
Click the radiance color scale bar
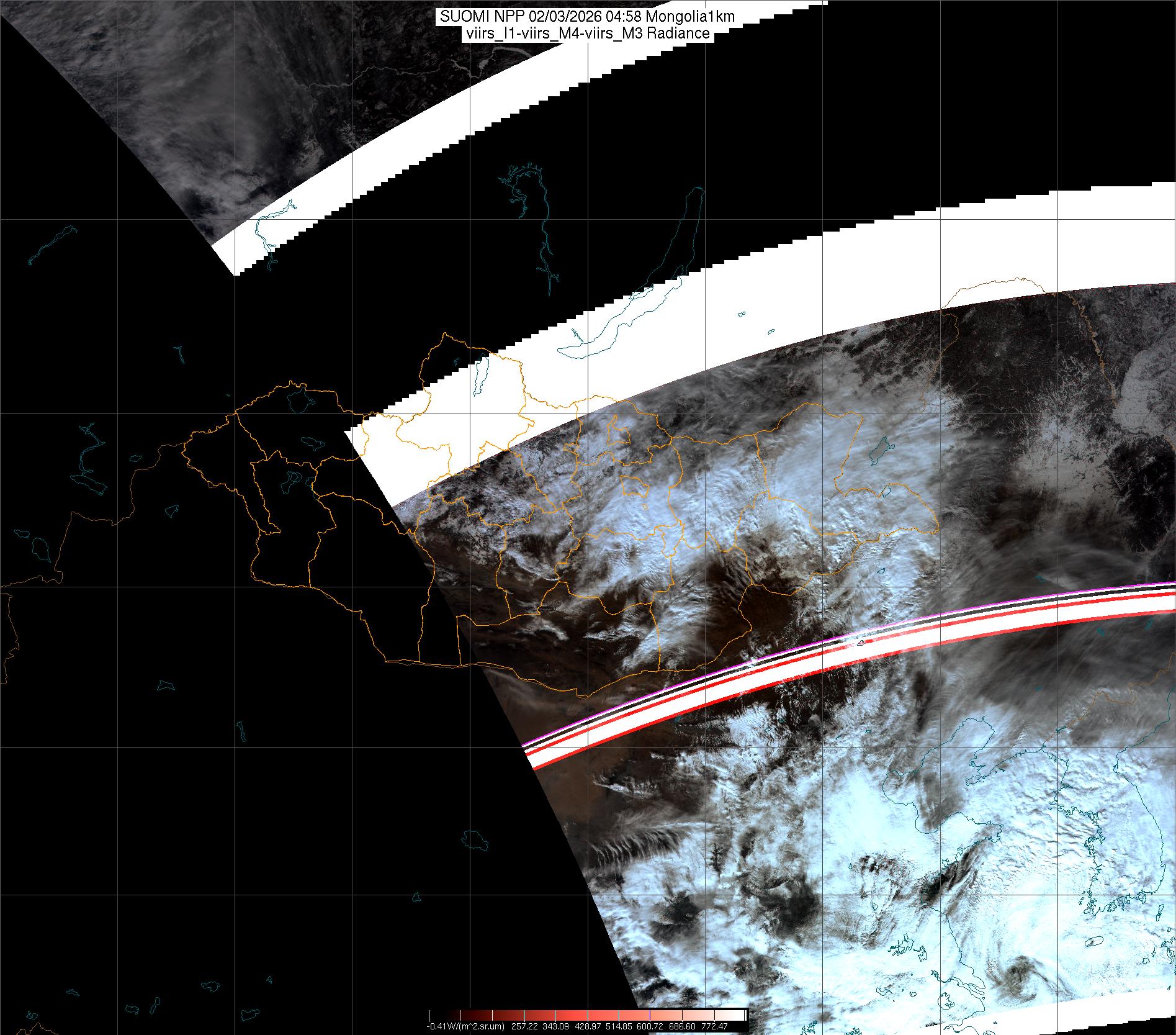click(588, 1016)
